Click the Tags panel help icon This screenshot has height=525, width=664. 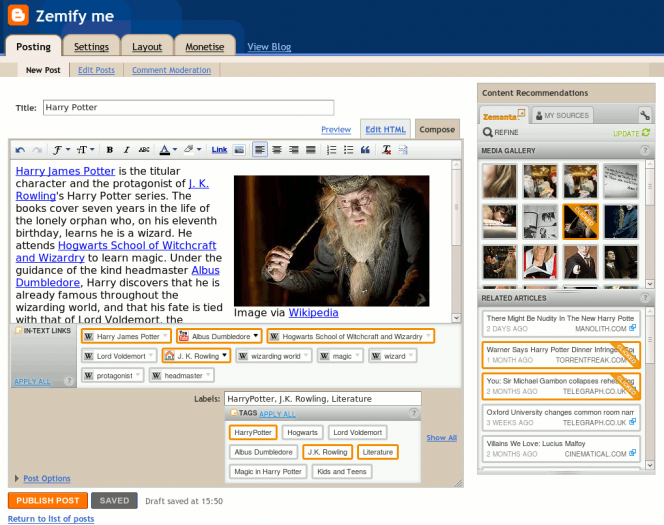(414, 413)
